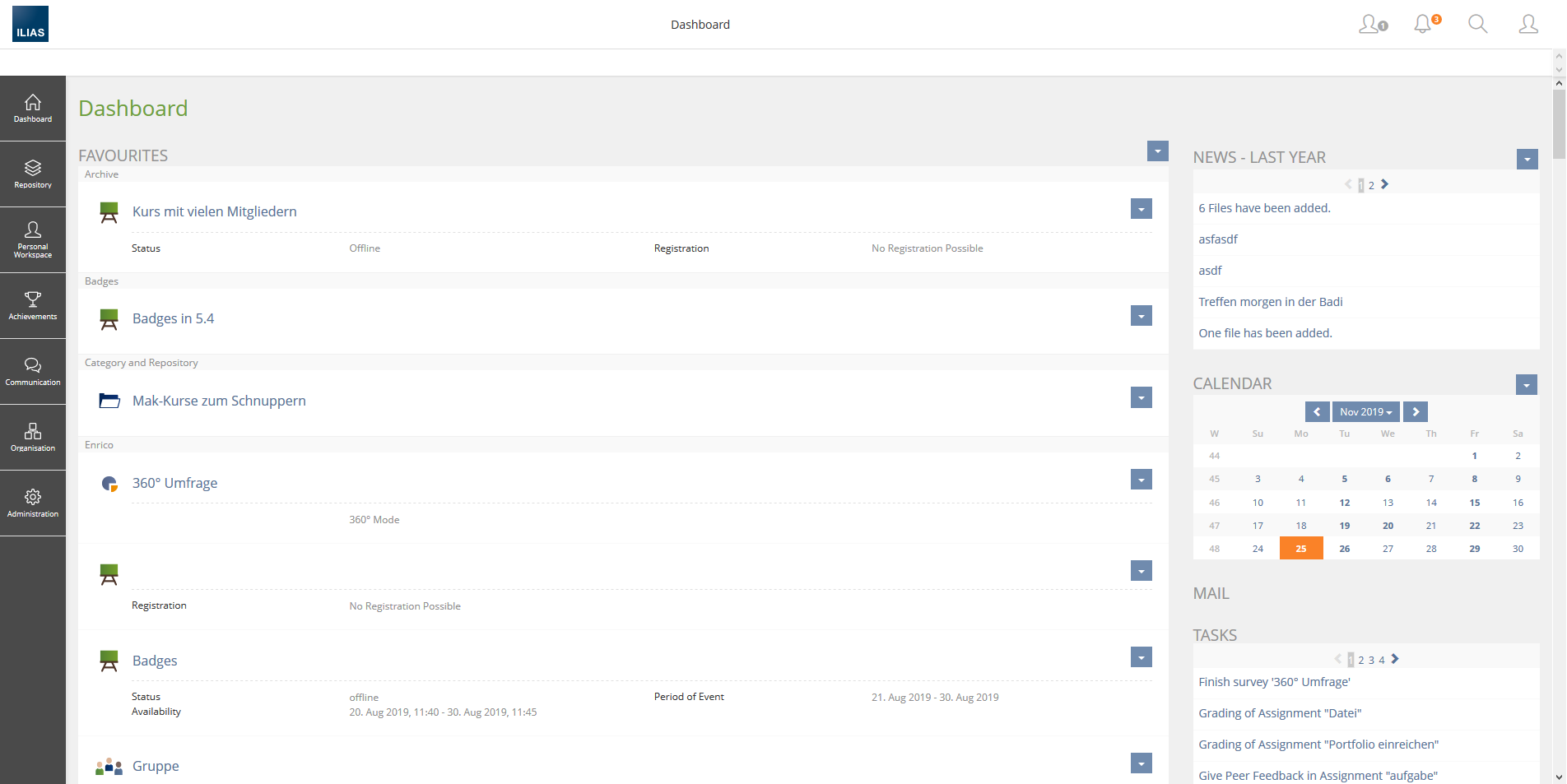1567x784 pixels.
Task: Open Repository in sidebar
Action: click(33, 174)
